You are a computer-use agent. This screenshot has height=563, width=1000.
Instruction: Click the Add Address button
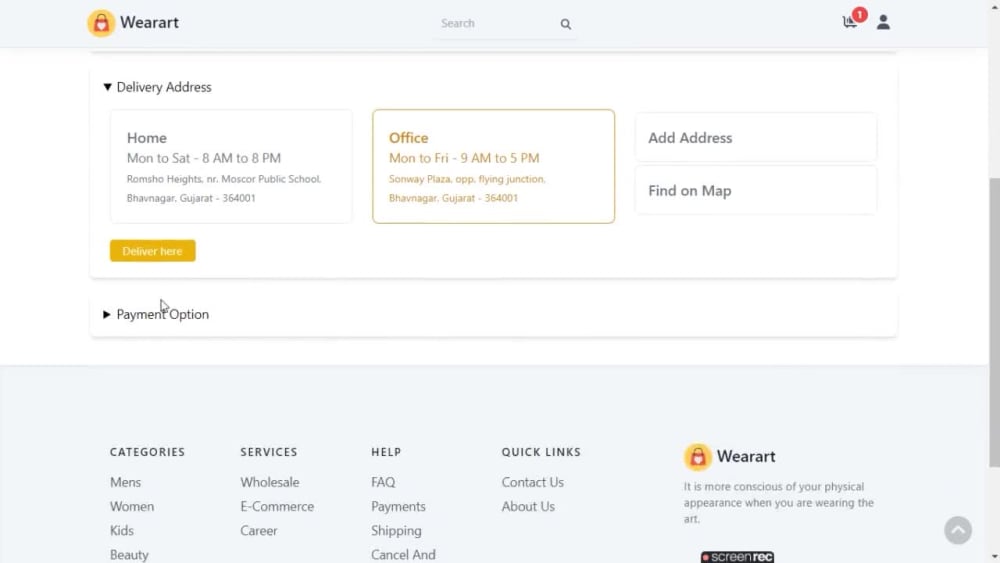(x=756, y=138)
